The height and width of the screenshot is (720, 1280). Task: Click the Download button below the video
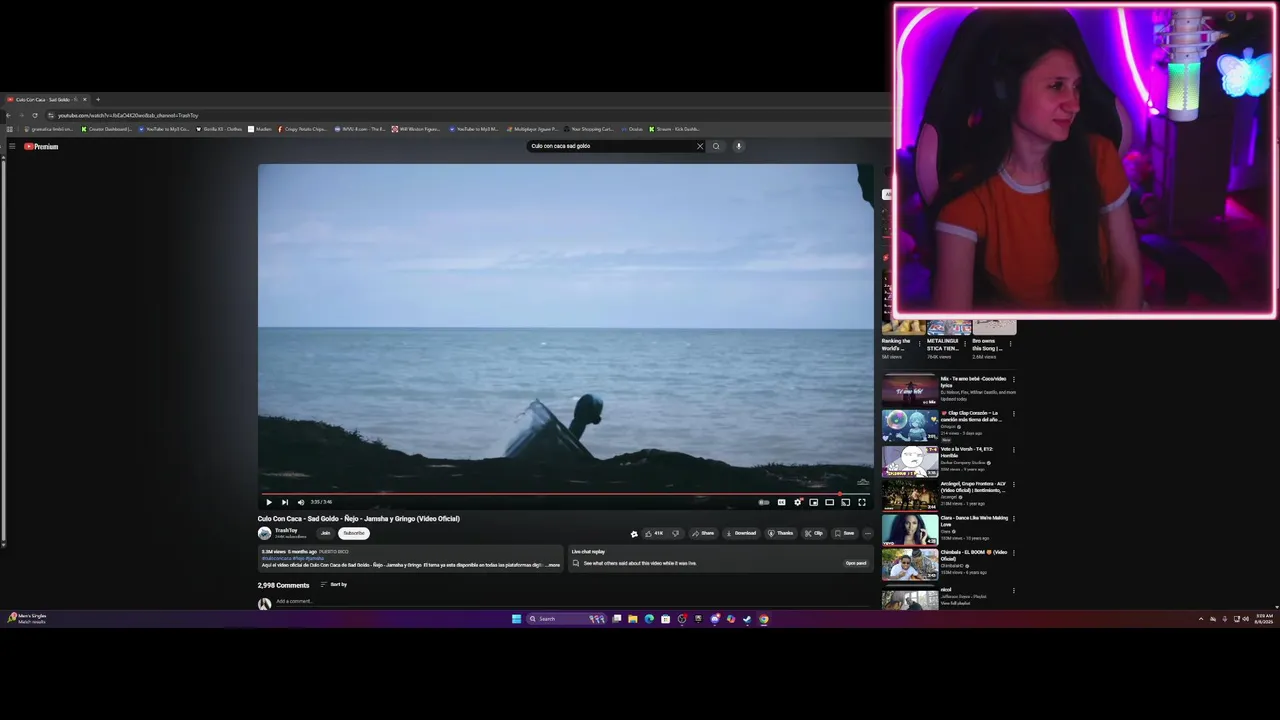741,533
